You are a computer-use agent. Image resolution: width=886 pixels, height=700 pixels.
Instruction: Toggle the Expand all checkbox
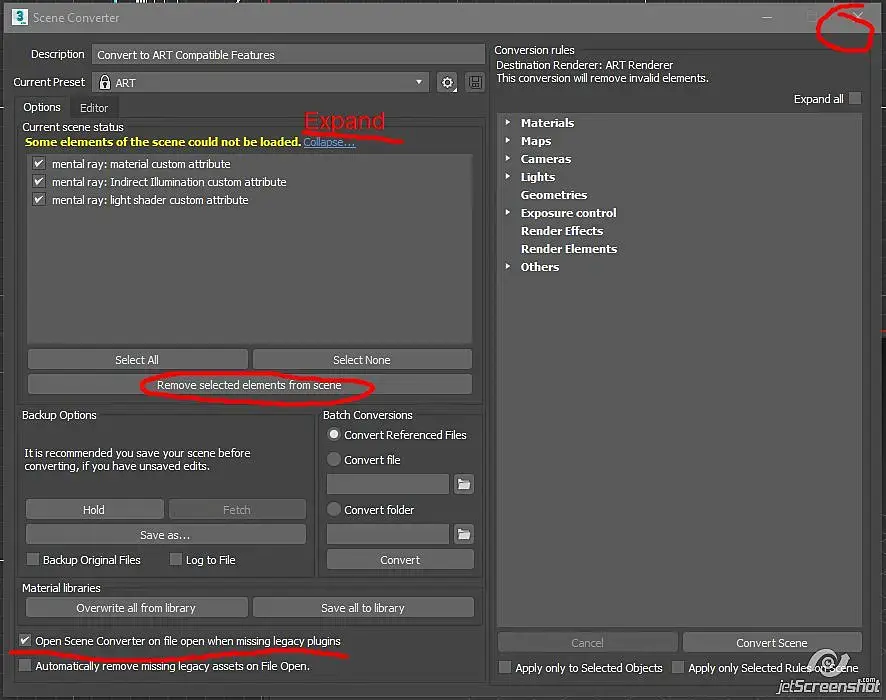[x=855, y=98]
